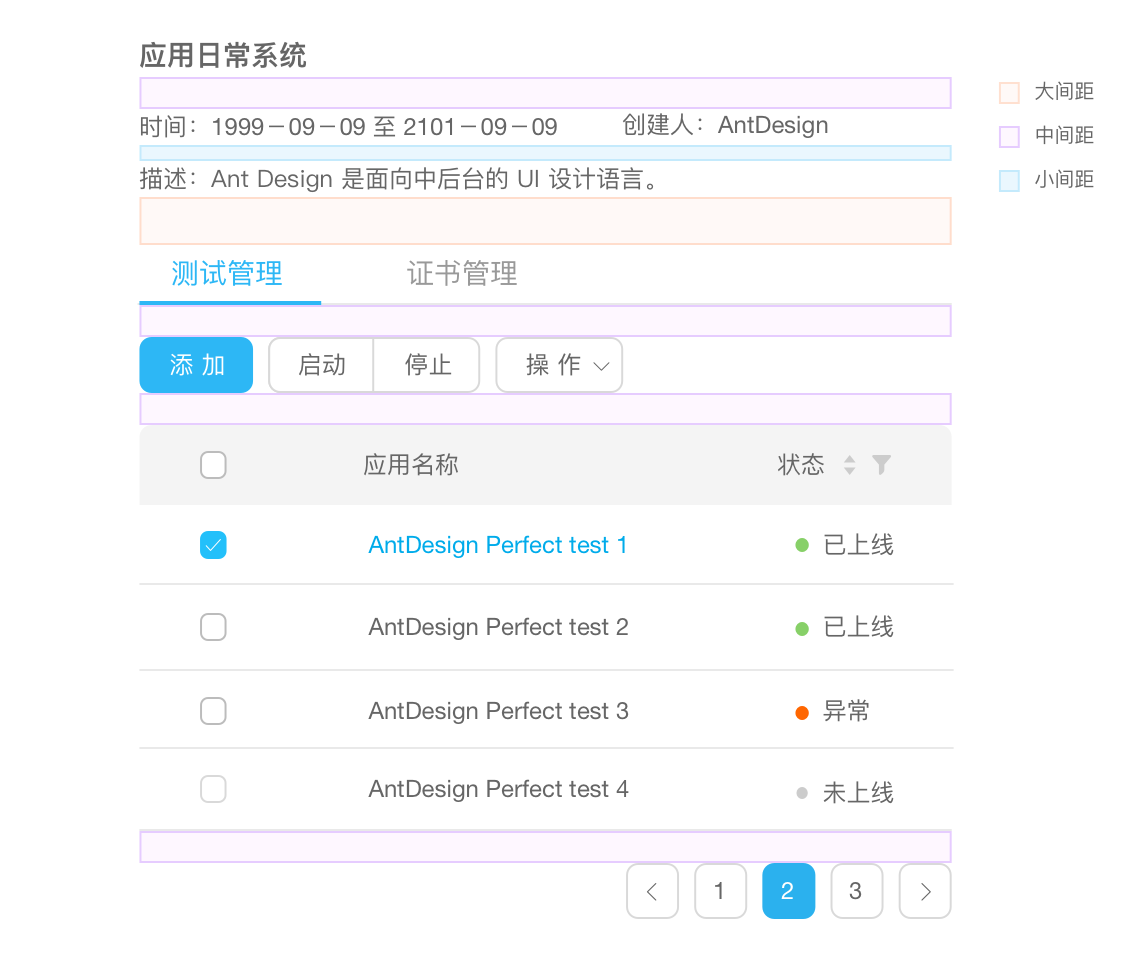Viewport: 1136px width, 972px height.
Task: Switch to the 测试管理 tab
Action: [x=227, y=273]
